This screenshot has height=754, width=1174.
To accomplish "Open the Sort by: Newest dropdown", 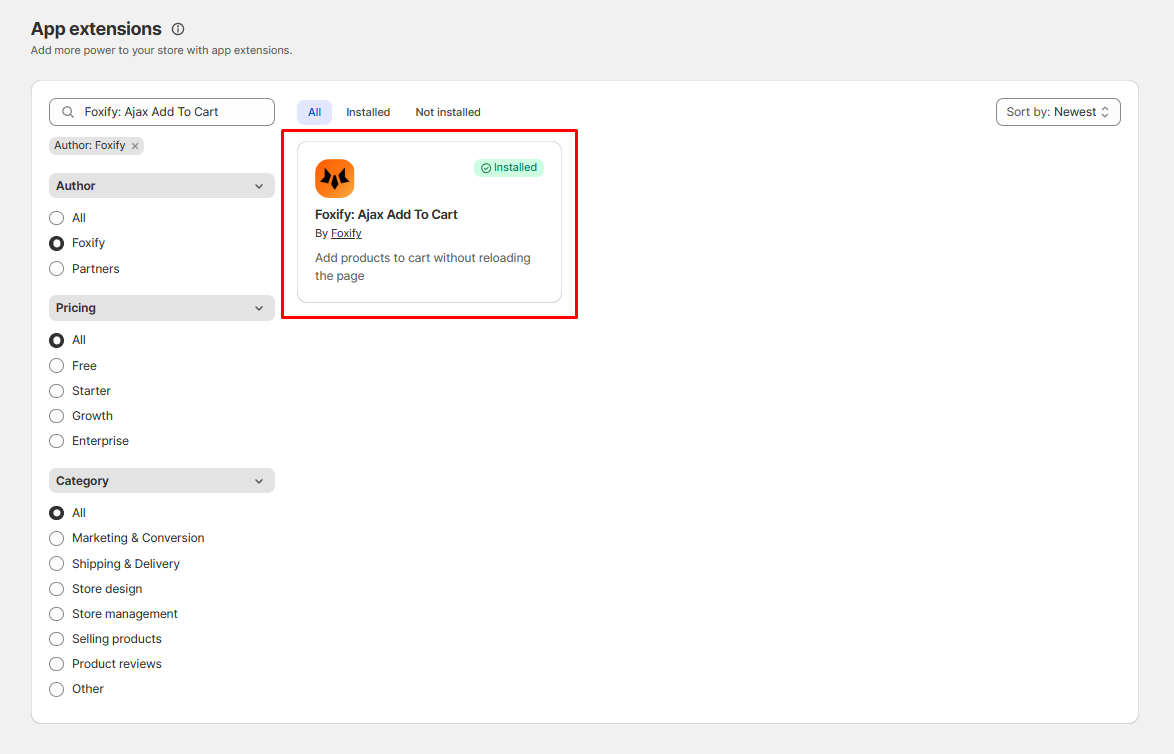I will pyautogui.click(x=1058, y=112).
